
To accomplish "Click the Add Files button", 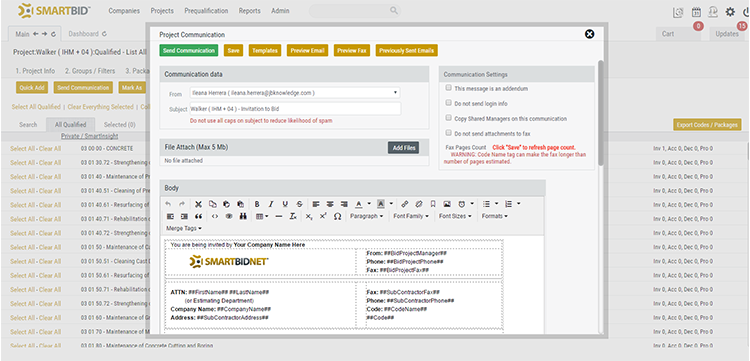I will click(x=404, y=148).
